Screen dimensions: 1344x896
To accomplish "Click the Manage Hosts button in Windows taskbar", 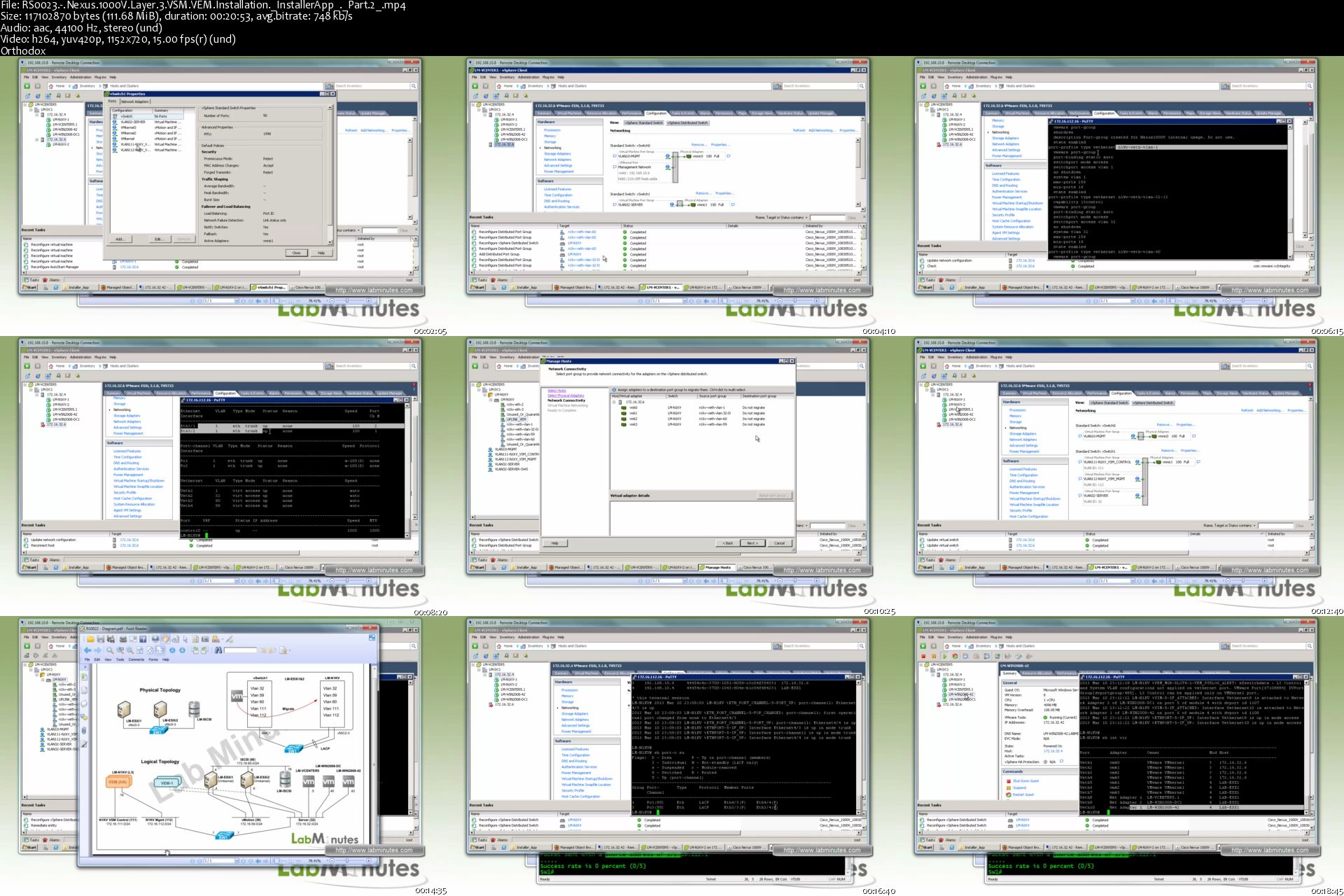I will pos(717,568).
